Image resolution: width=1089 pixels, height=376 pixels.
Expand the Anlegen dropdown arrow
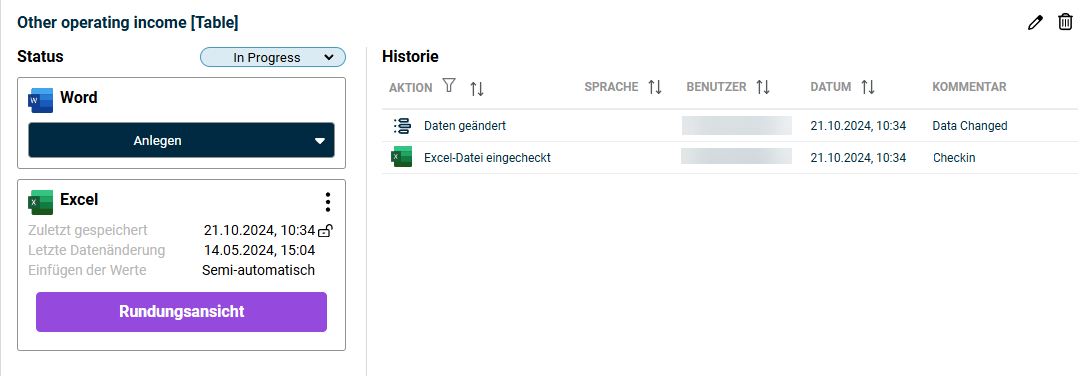point(319,141)
